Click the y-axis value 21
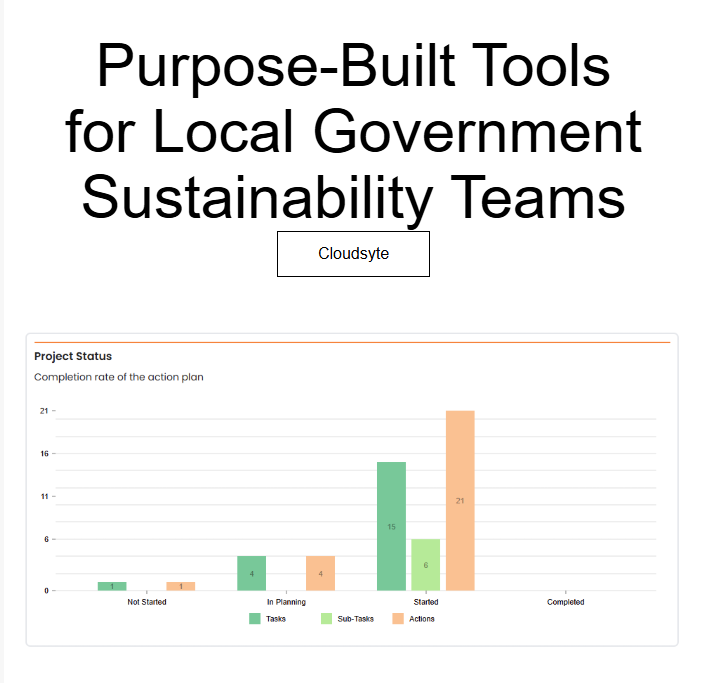 point(44,411)
